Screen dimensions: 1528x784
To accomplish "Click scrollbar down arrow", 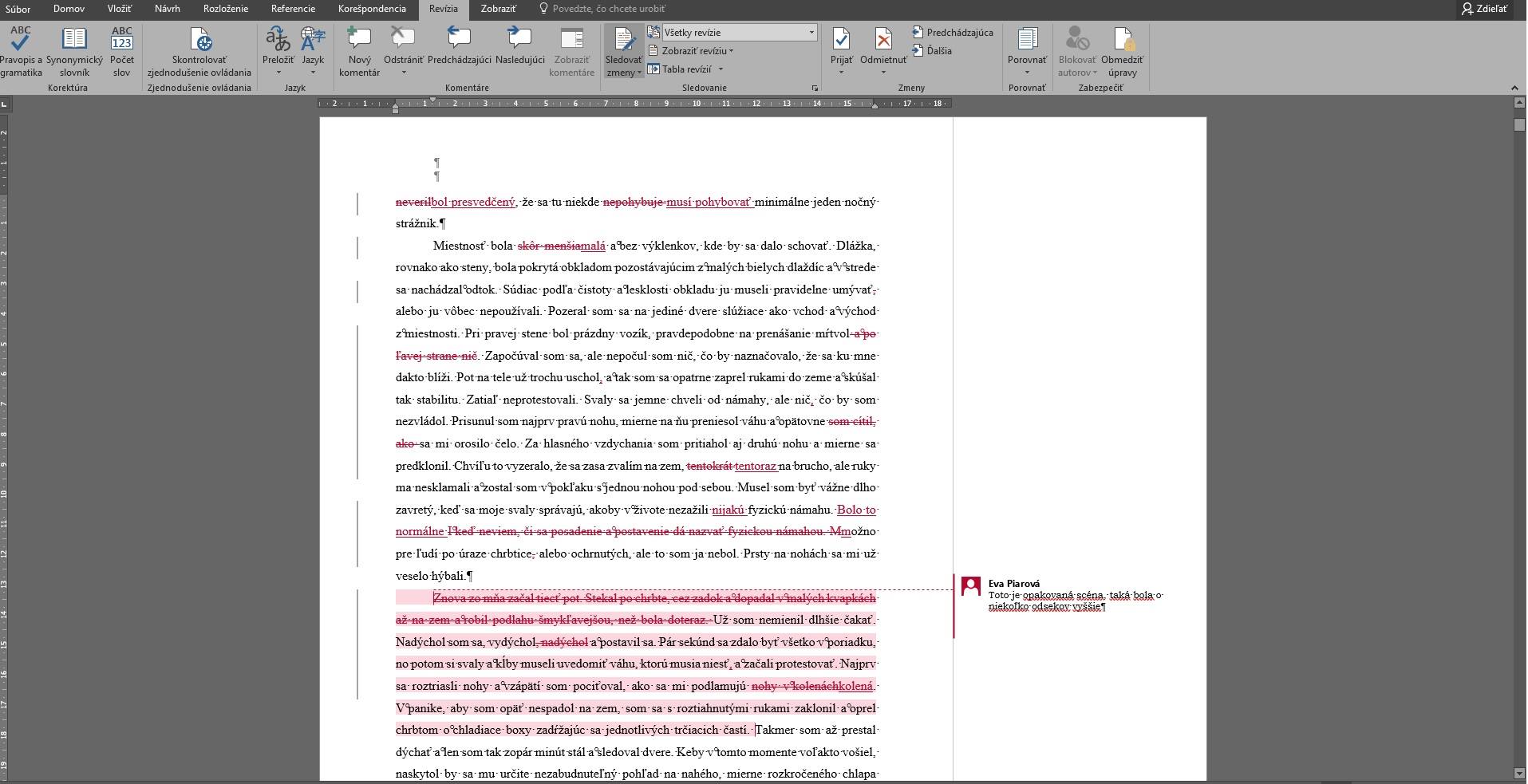I will click(1519, 773).
